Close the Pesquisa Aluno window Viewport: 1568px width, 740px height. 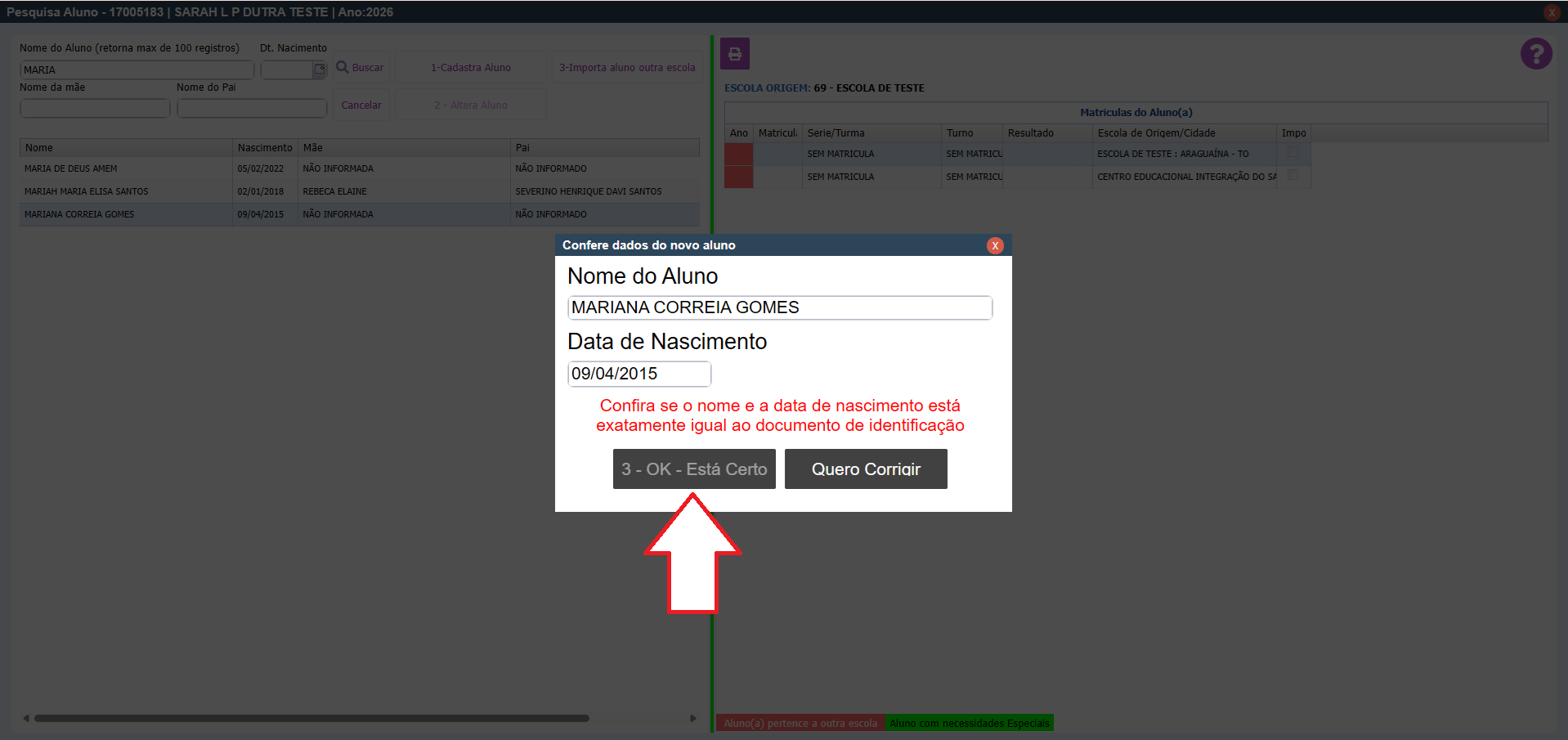click(1551, 12)
